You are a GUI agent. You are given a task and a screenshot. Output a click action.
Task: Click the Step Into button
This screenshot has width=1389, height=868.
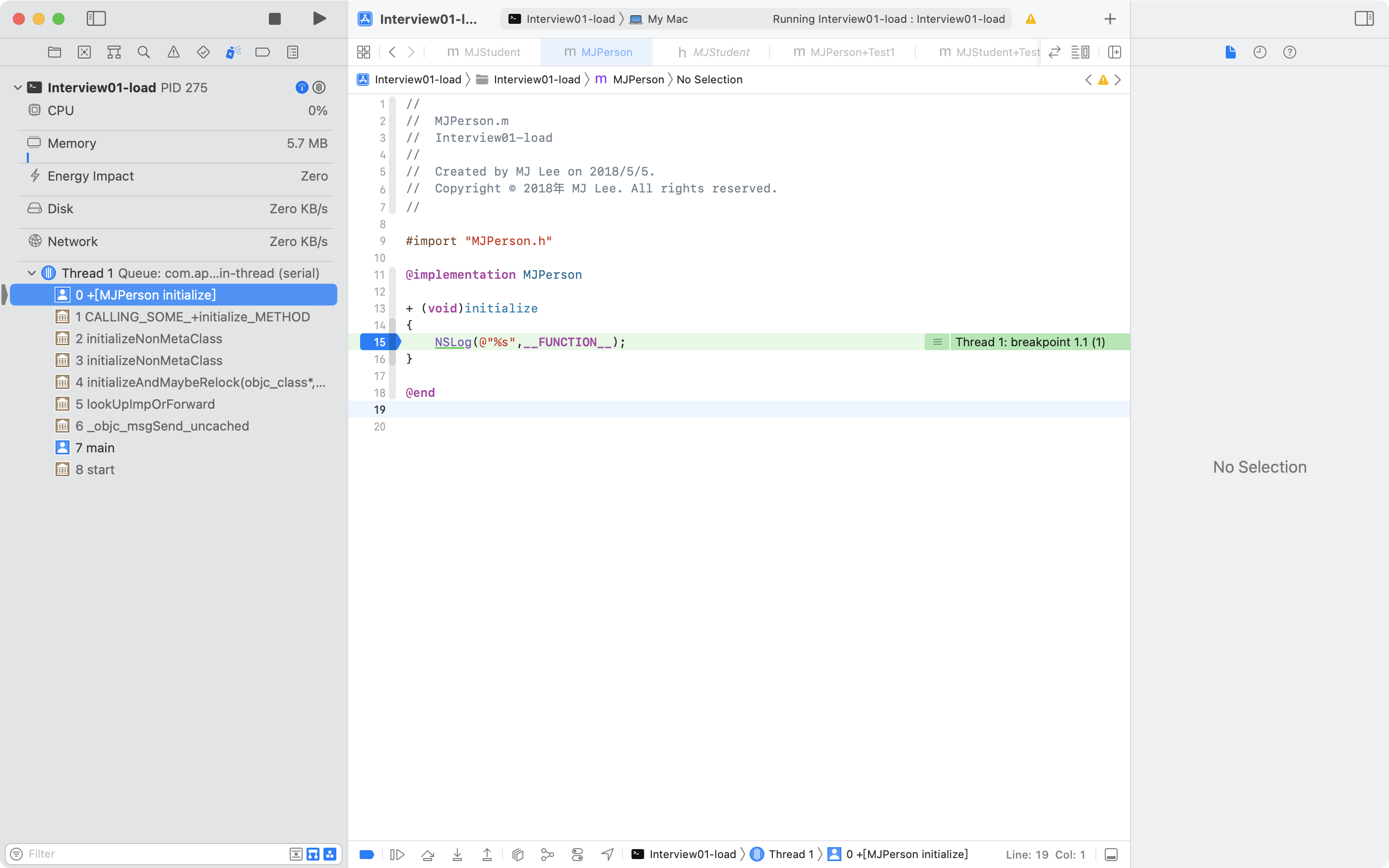click(457, 854)
